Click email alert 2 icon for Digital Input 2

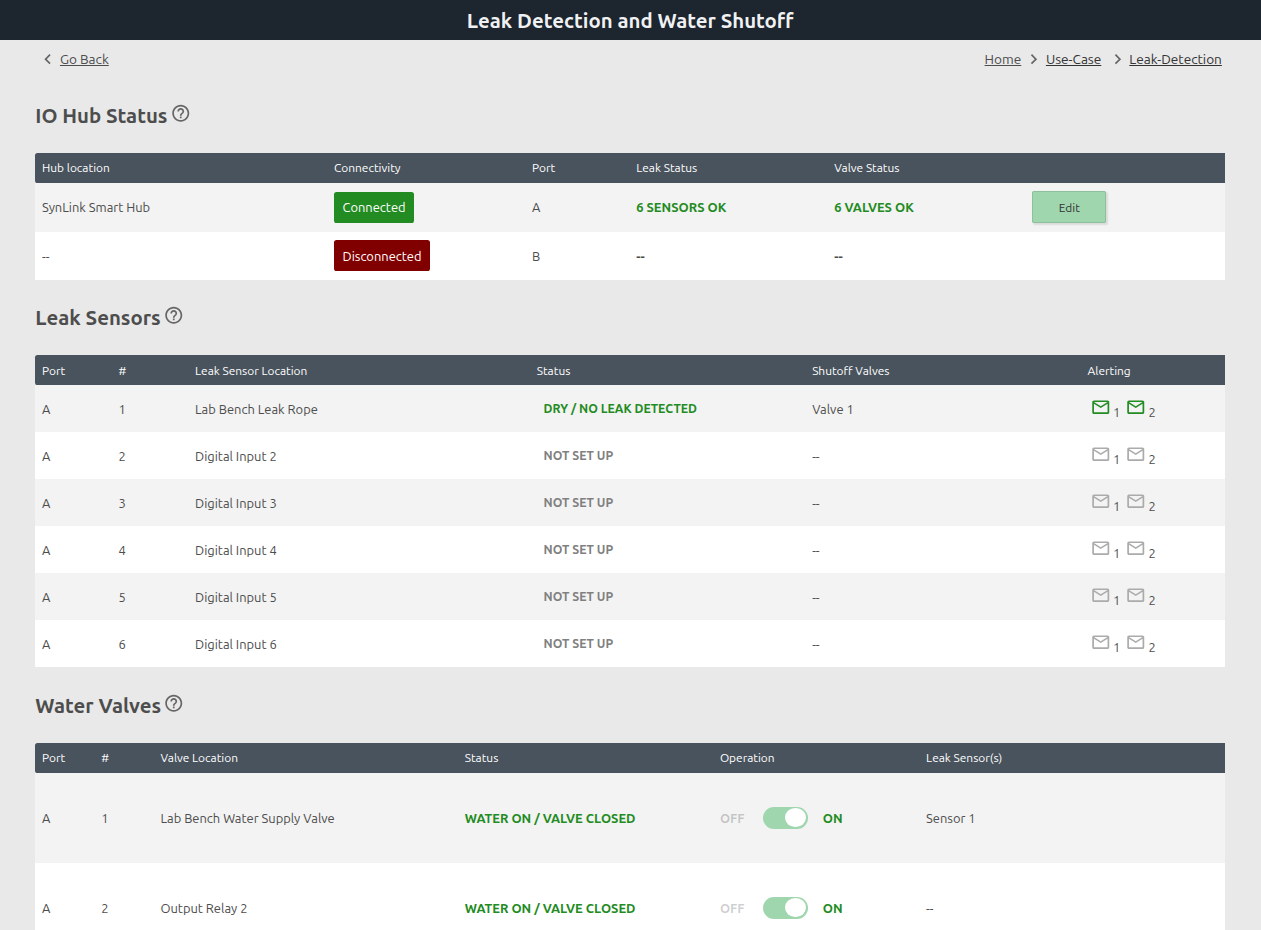[x=1136, y=454]
